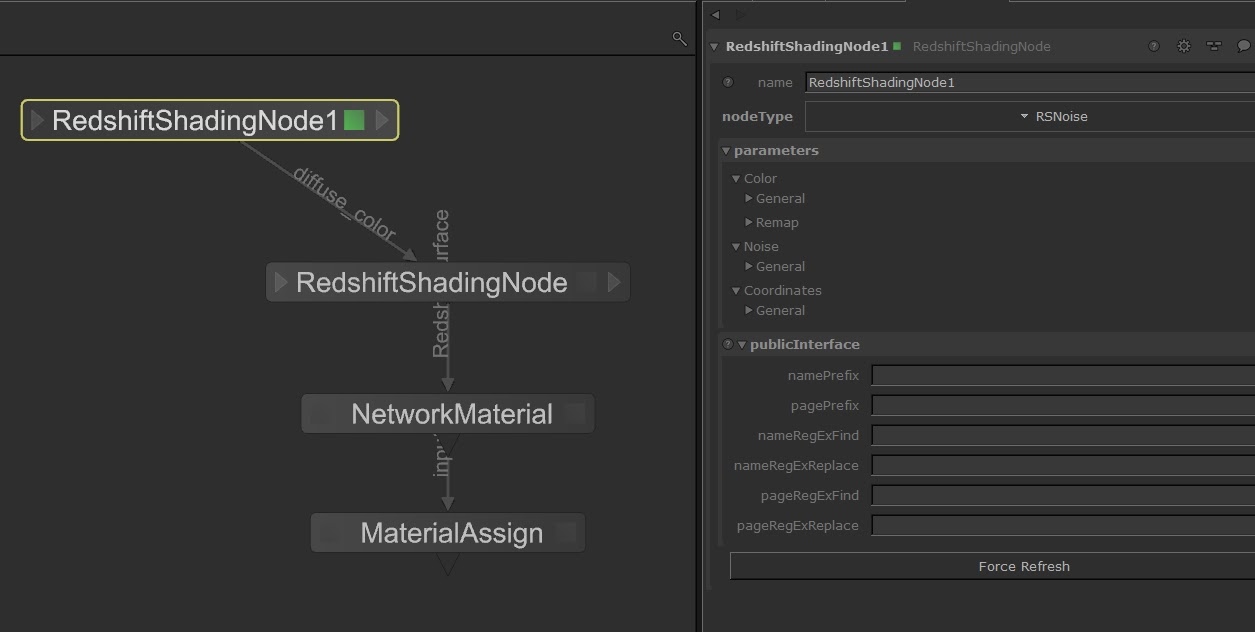The width and height of the screenshot is (1255, 632).
Task: Go back in Parameters panel history
Action: pos(715,15)
